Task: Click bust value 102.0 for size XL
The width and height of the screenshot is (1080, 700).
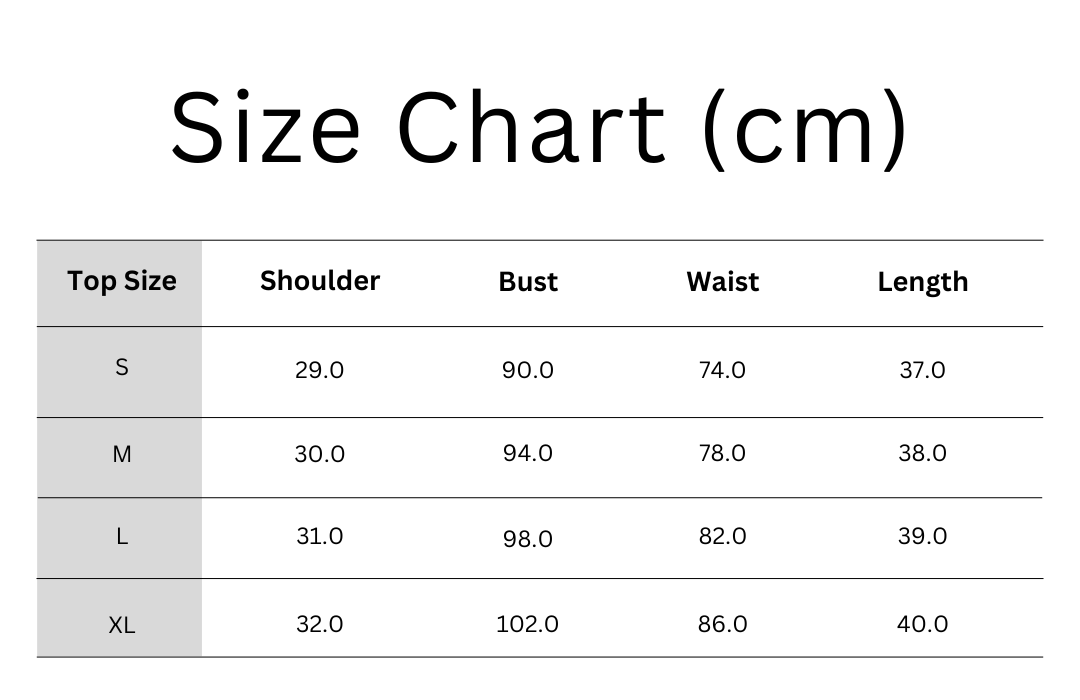Action: click(x=528, y=624)
